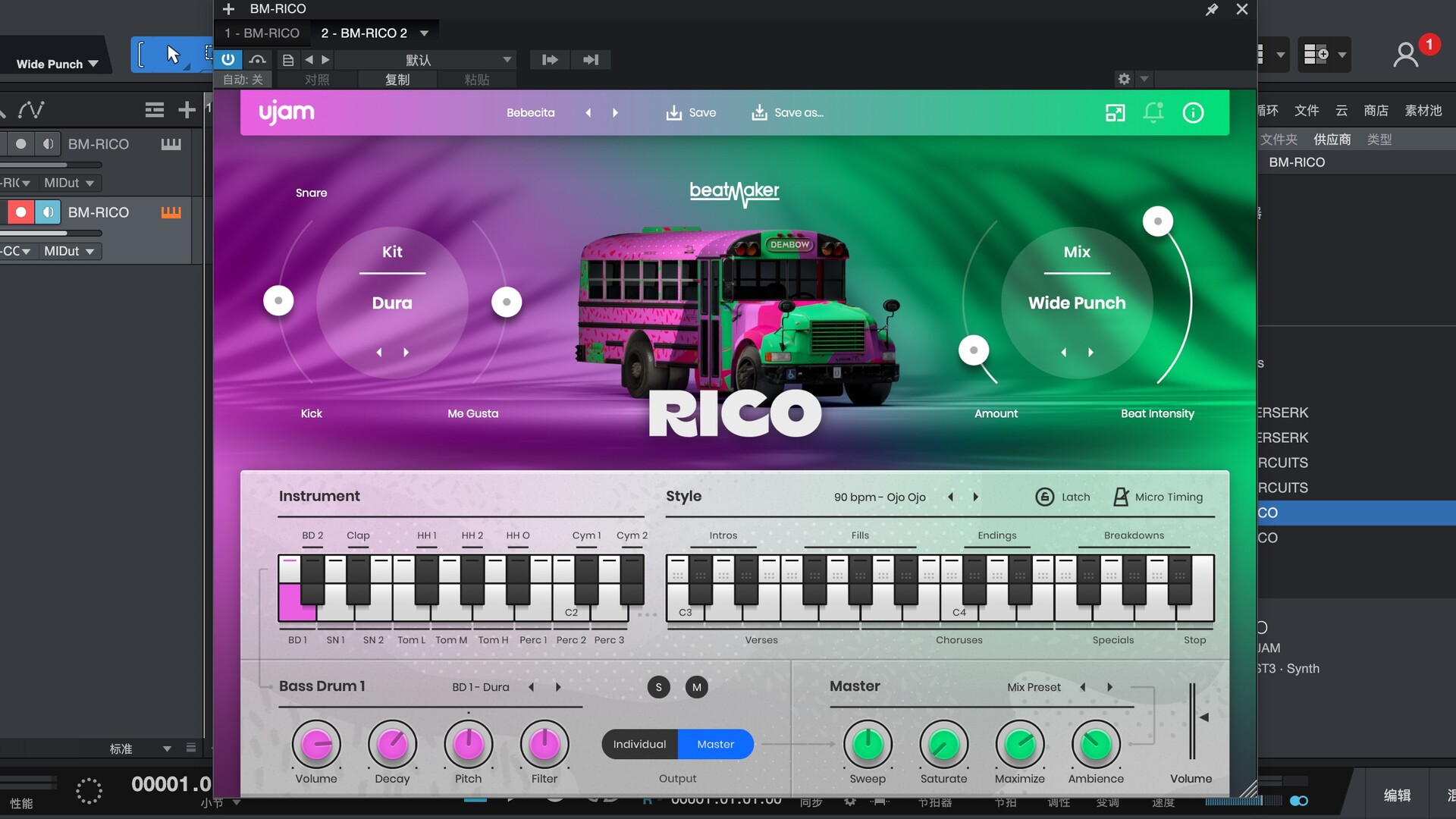Click the Pitch knob
Image resolution: width=1456 pixels, height=819 pixels.
point(469,745)
